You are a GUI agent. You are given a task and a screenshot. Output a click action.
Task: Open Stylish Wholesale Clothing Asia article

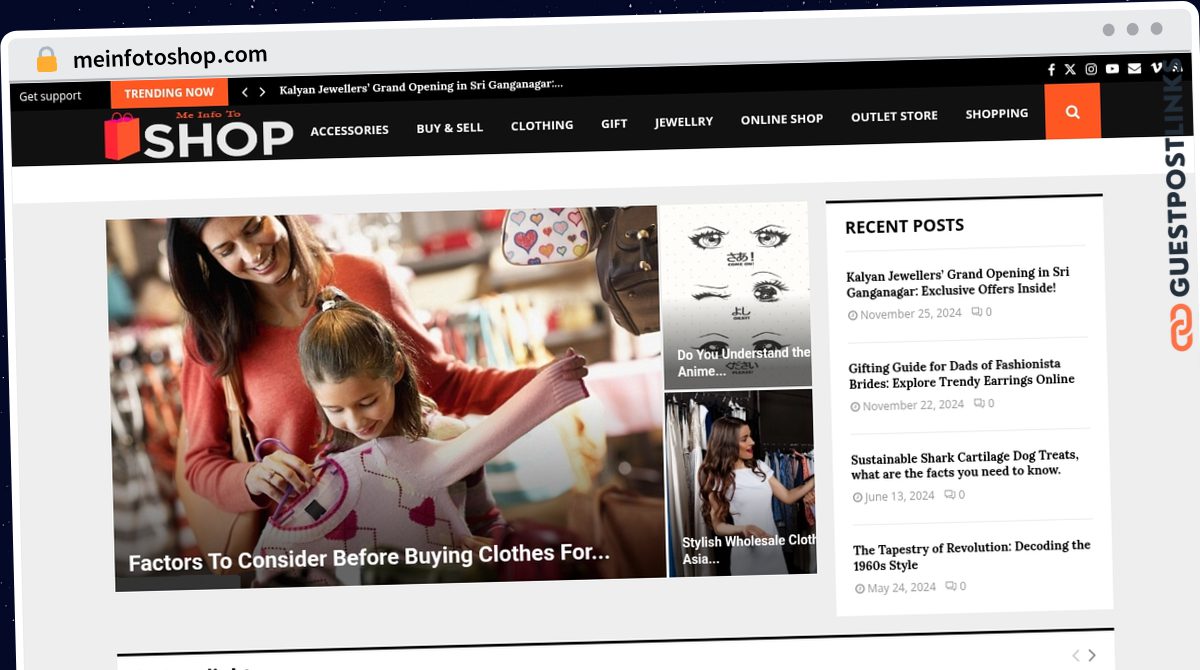click(749, 549)
